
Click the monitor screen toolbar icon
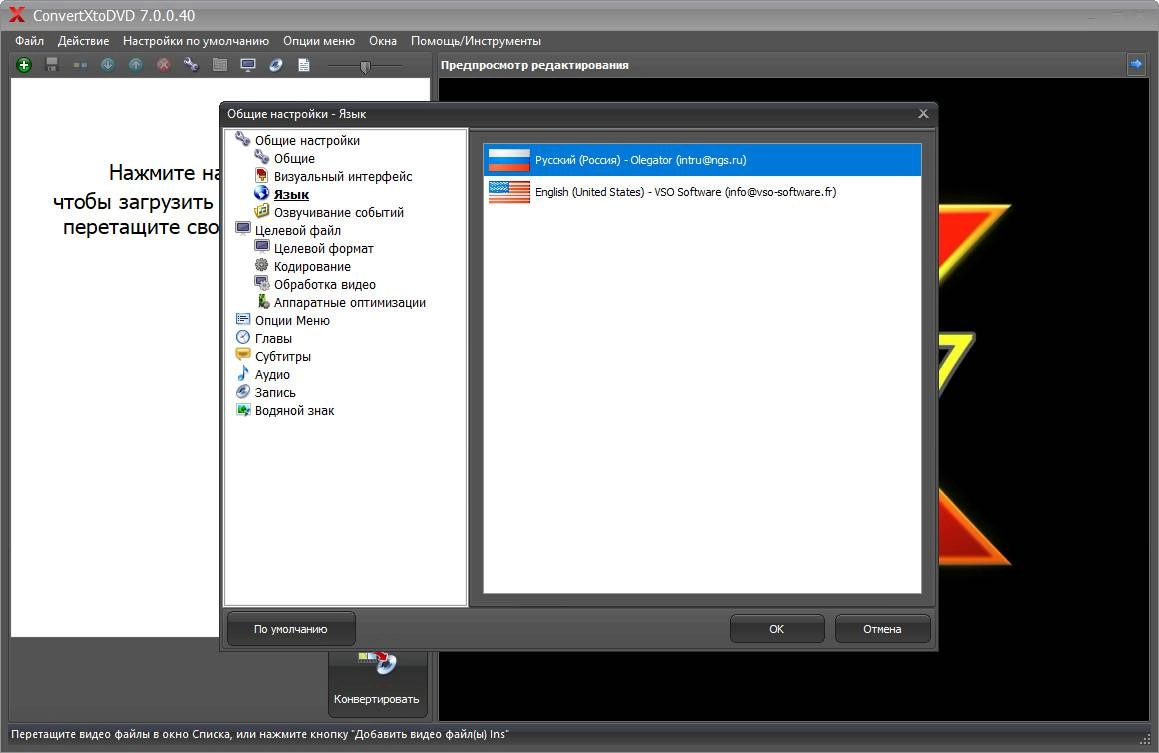(248, 65)
